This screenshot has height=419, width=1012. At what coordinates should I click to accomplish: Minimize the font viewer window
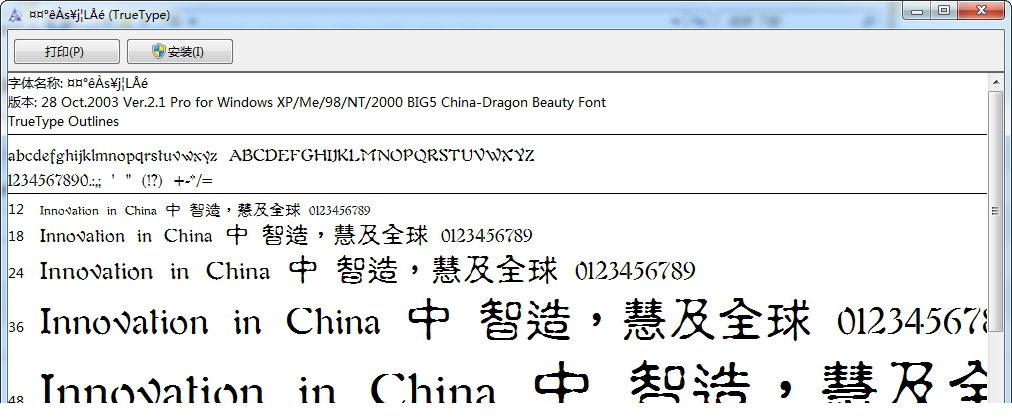click(x=917, y=11)
